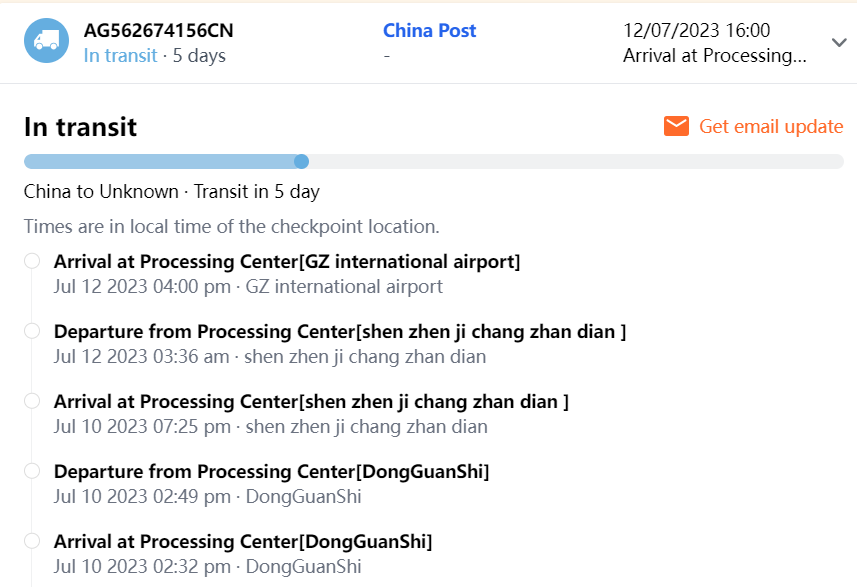857x587 pixels.
Task: Select the DongGuanShi arrival checkpoint marker
Action: [x=32, y=541]
